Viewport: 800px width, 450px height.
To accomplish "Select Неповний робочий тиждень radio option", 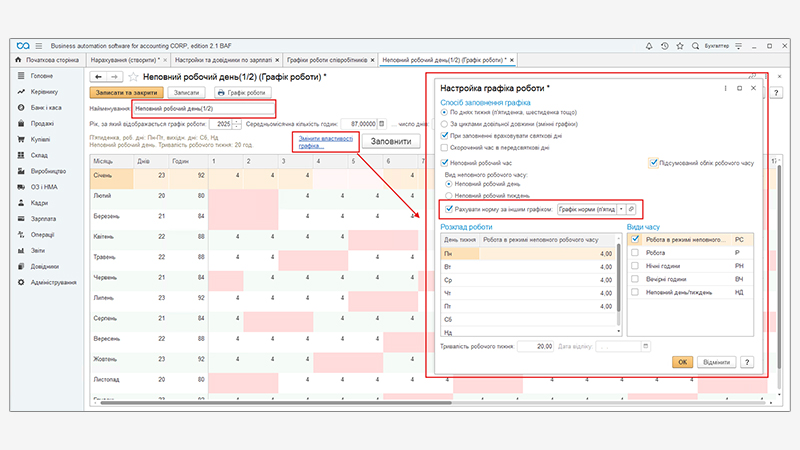I will click(x=449, y=196).
